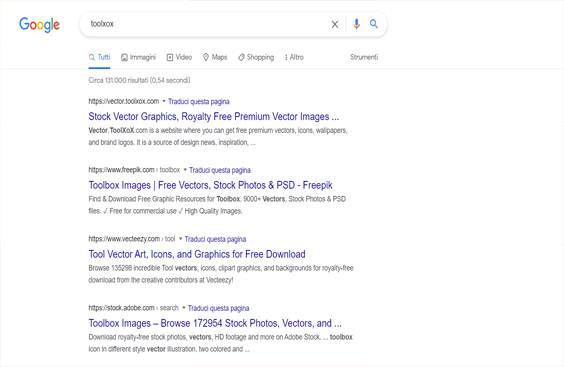Click the Google logo
Viewport: 564px width, 367px height.
coord(39,24)
